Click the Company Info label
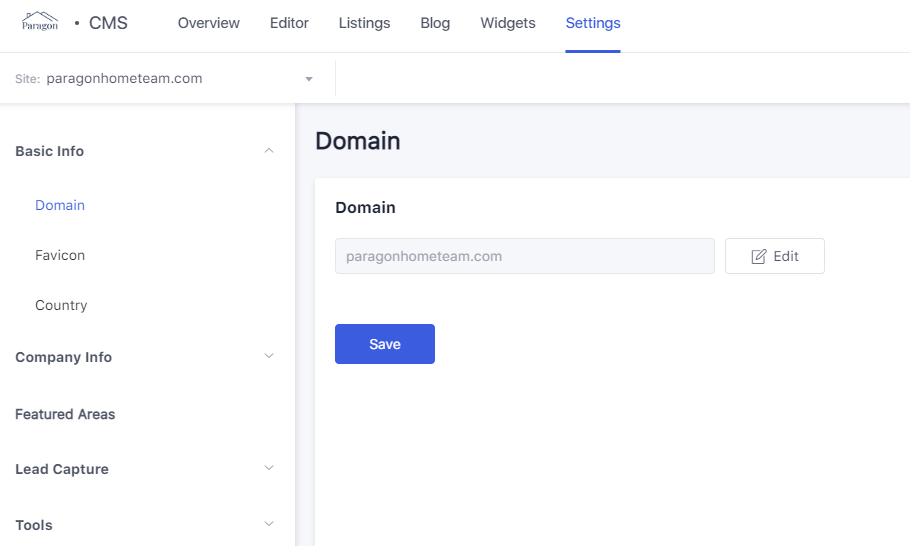Screen dimensions: 910x546 (x=63, y=357)
